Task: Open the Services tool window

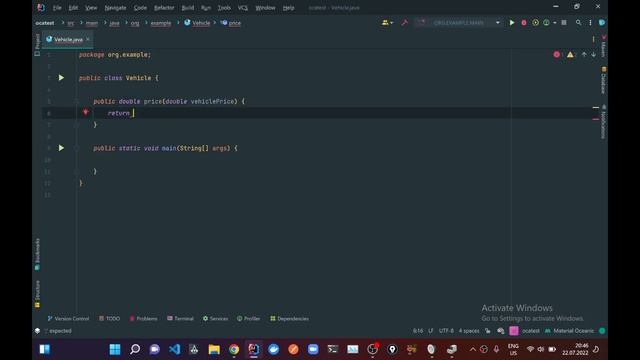Action: (x=216, y=318)
